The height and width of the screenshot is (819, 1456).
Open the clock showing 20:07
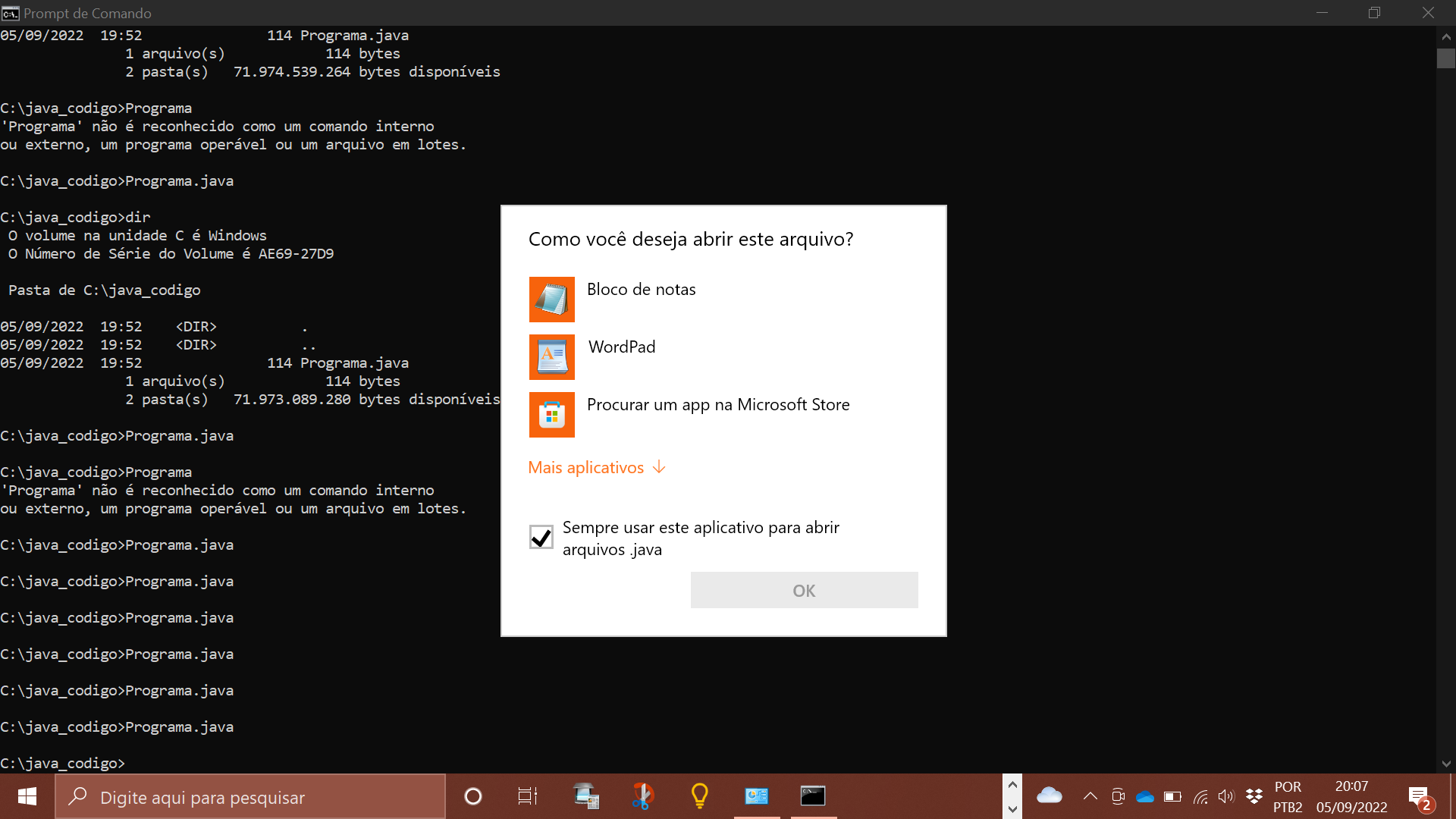coord(1351,797)
